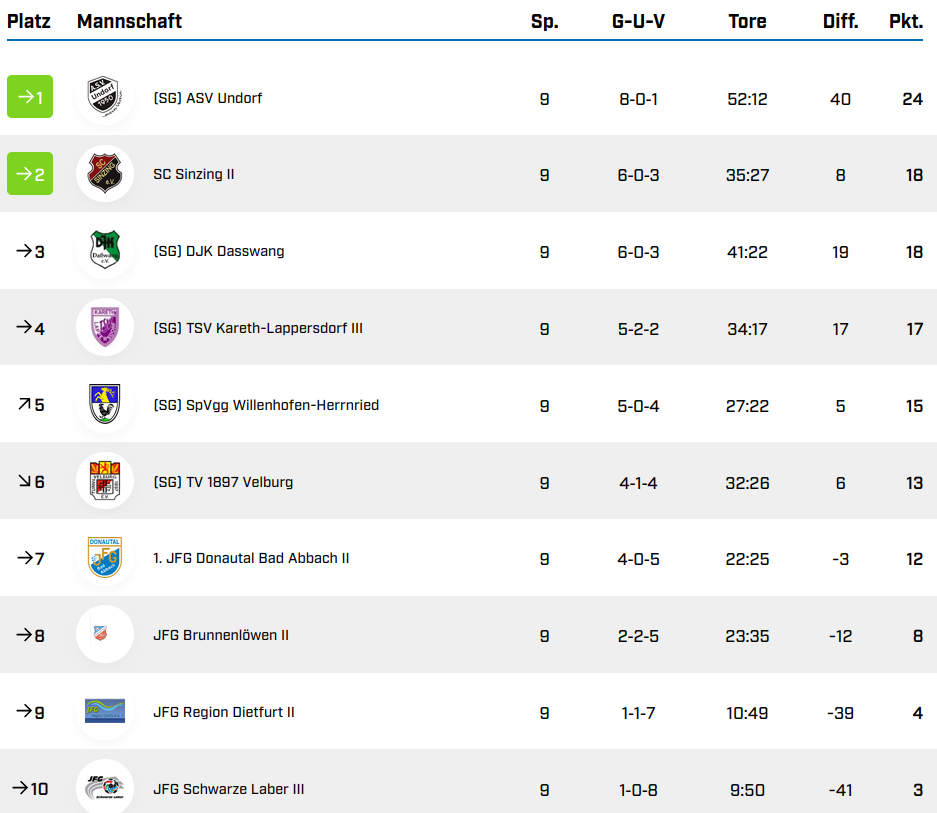The width and height of the screenshot is (937, 813).
Task: Open the Donautal Bad Abbach logo
Action: coord(104,558)
